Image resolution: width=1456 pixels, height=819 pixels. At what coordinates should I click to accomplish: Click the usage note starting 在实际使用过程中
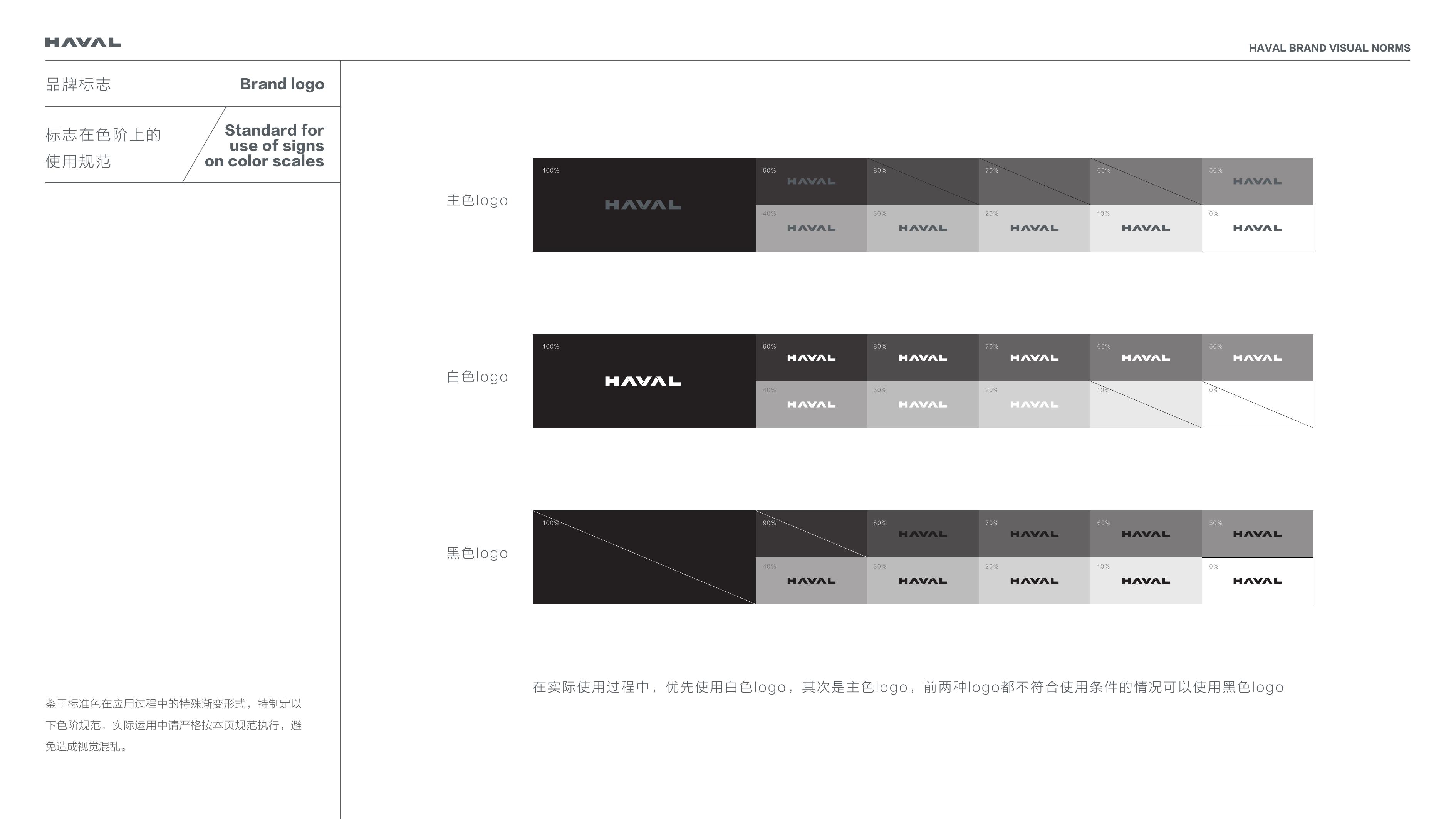point(908,687)
